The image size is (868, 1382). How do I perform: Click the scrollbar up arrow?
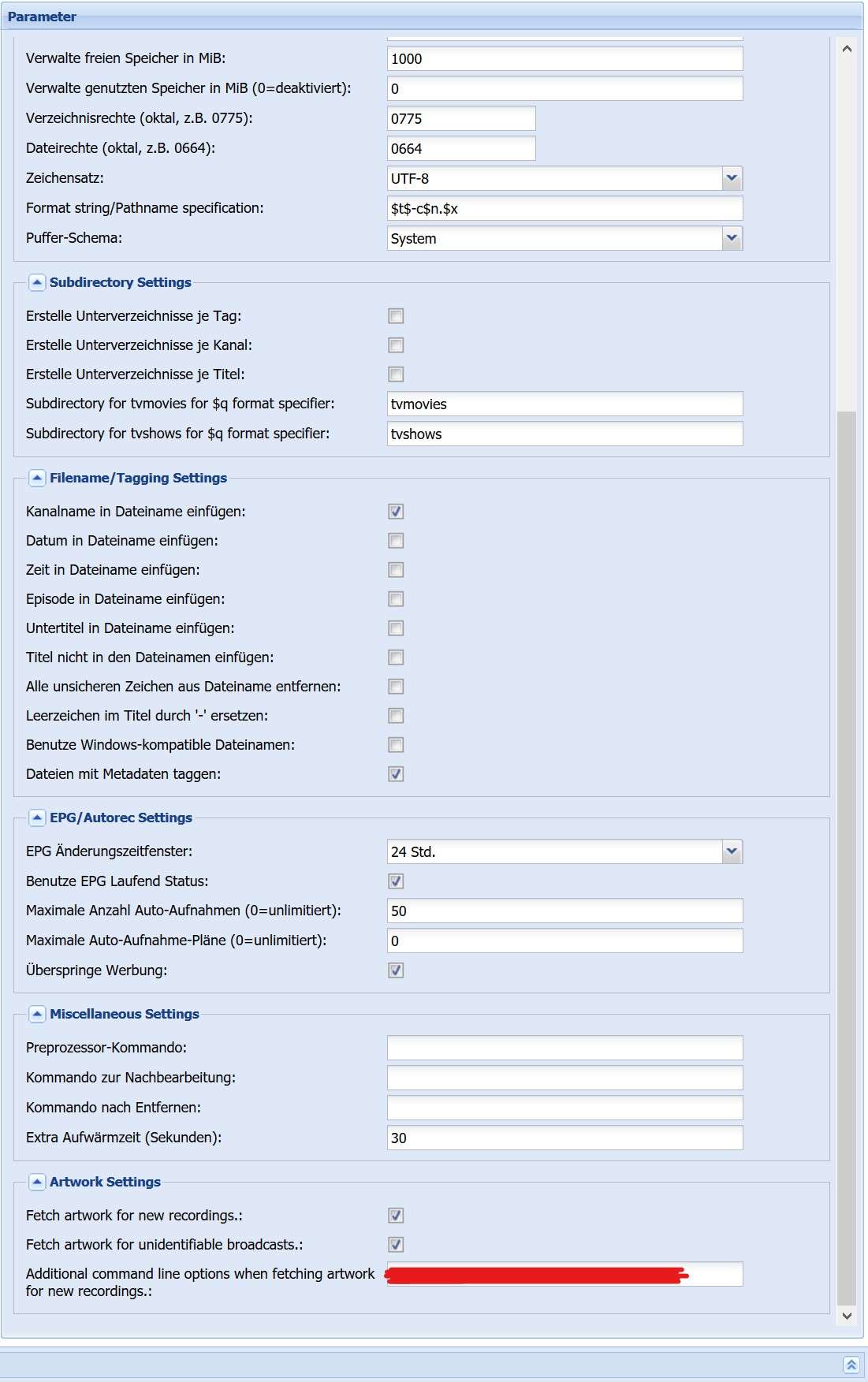(847, 49)
